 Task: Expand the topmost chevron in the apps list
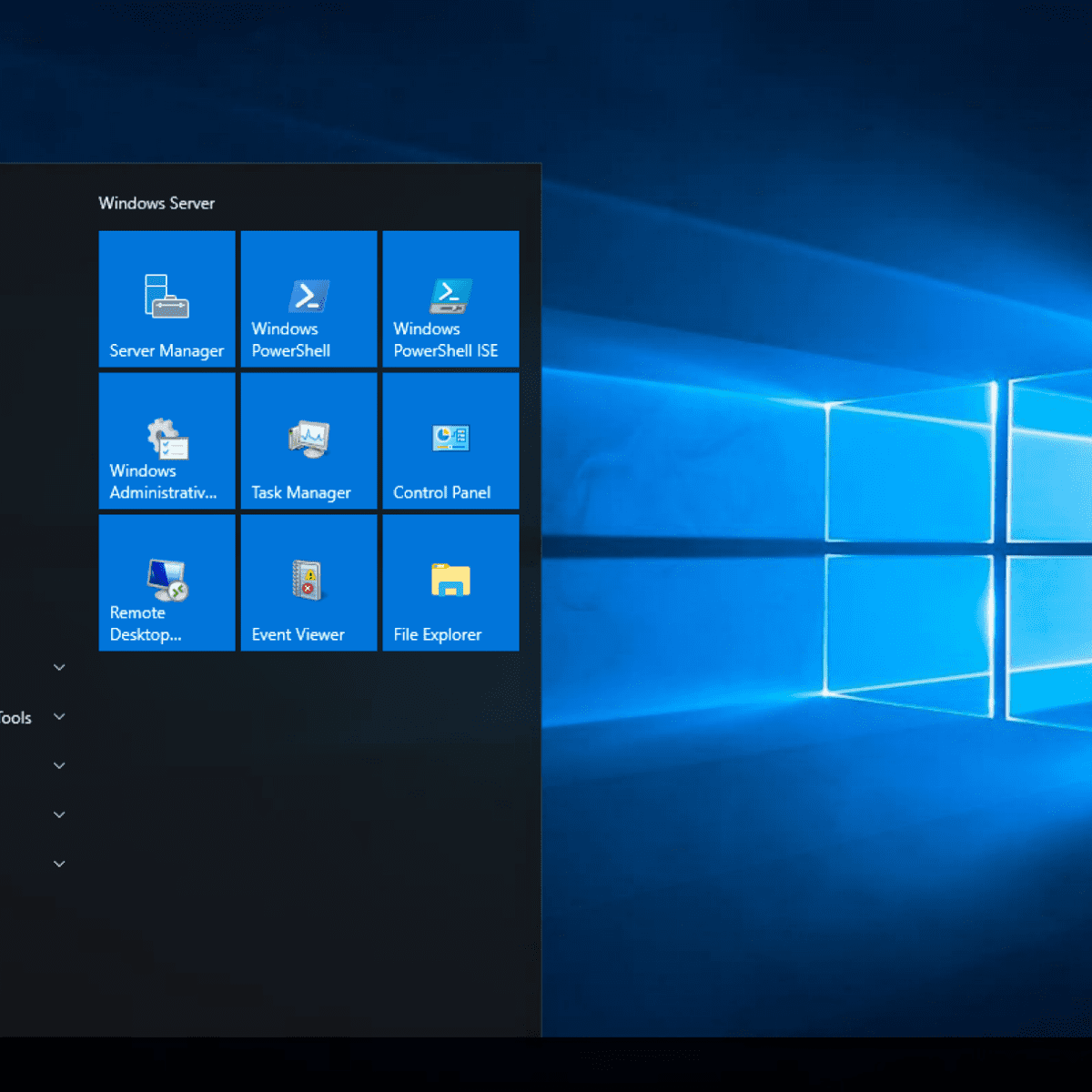58,667
